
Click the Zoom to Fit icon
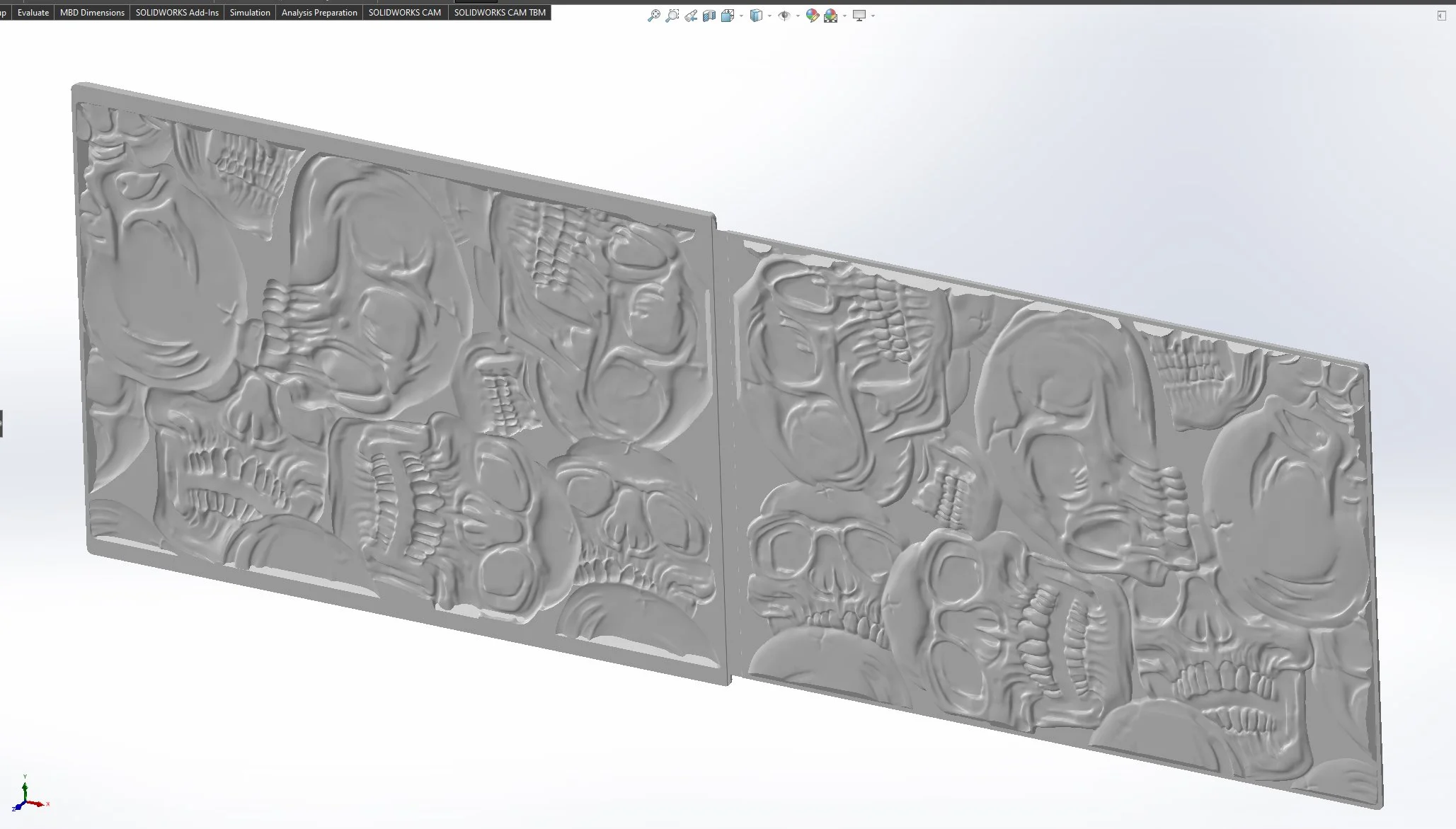[x=654, y=16]
